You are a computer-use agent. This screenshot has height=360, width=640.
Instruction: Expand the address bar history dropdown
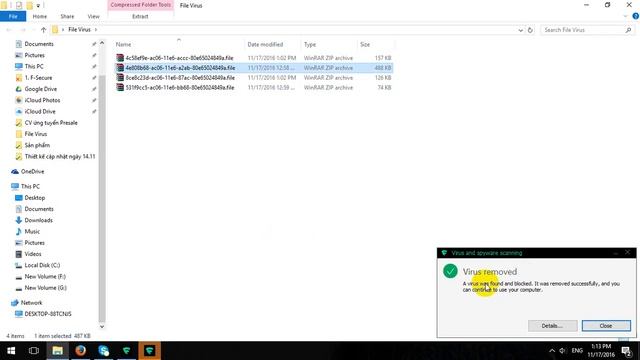coord(520,30)
